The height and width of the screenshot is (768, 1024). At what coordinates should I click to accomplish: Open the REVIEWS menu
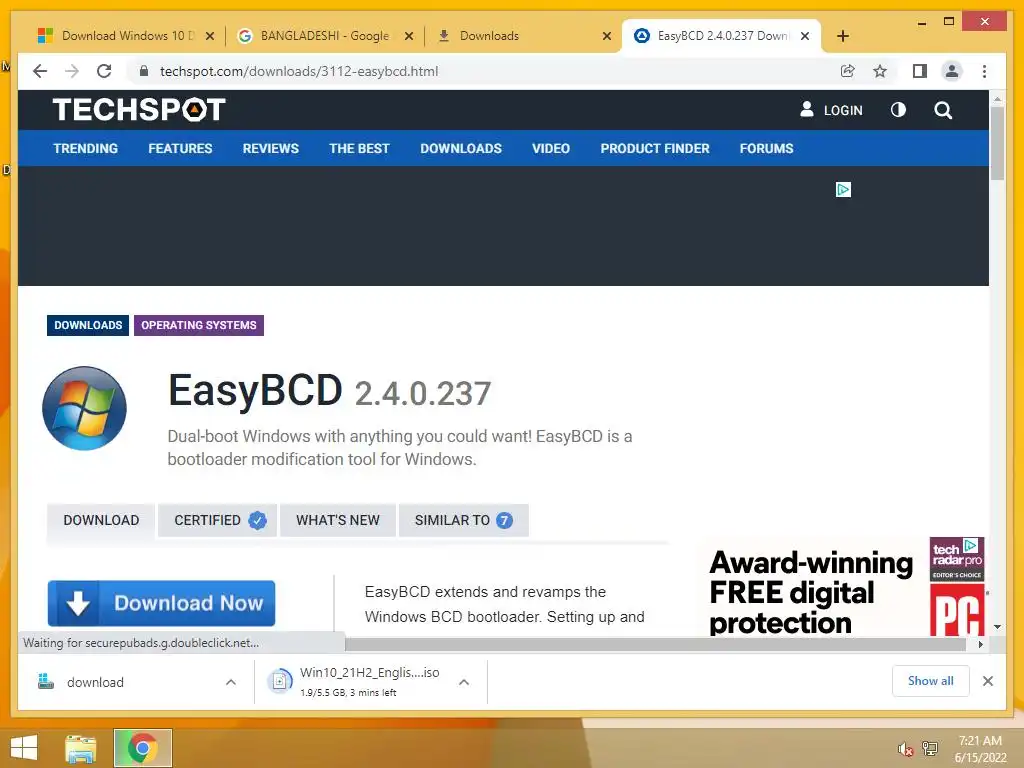(x=270, y=148)
